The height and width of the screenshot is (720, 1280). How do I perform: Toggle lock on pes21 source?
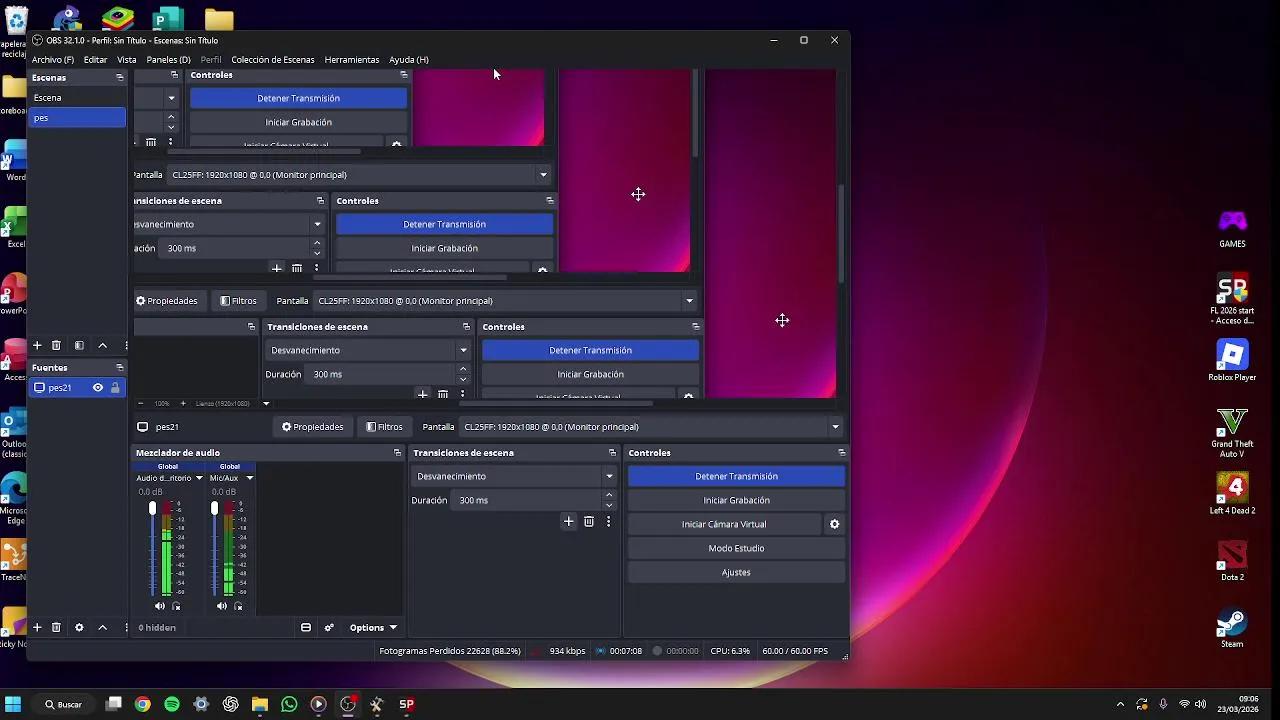tap(115, 387)
